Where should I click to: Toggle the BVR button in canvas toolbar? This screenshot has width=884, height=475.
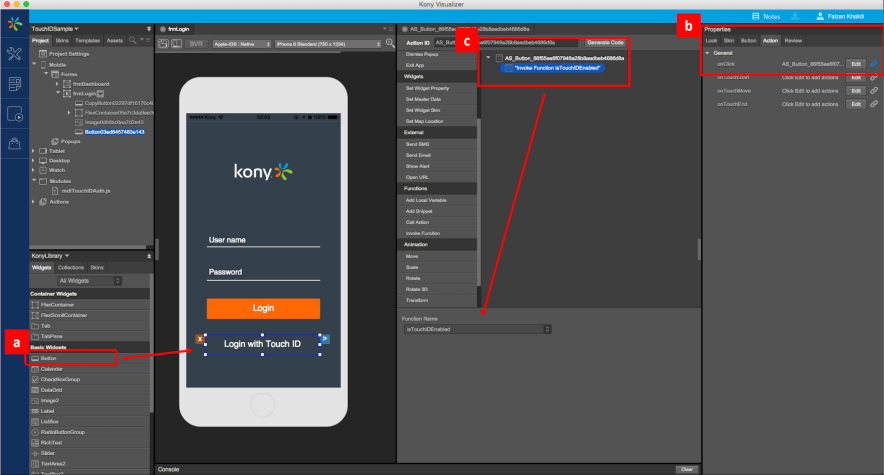tap(196, 43)
